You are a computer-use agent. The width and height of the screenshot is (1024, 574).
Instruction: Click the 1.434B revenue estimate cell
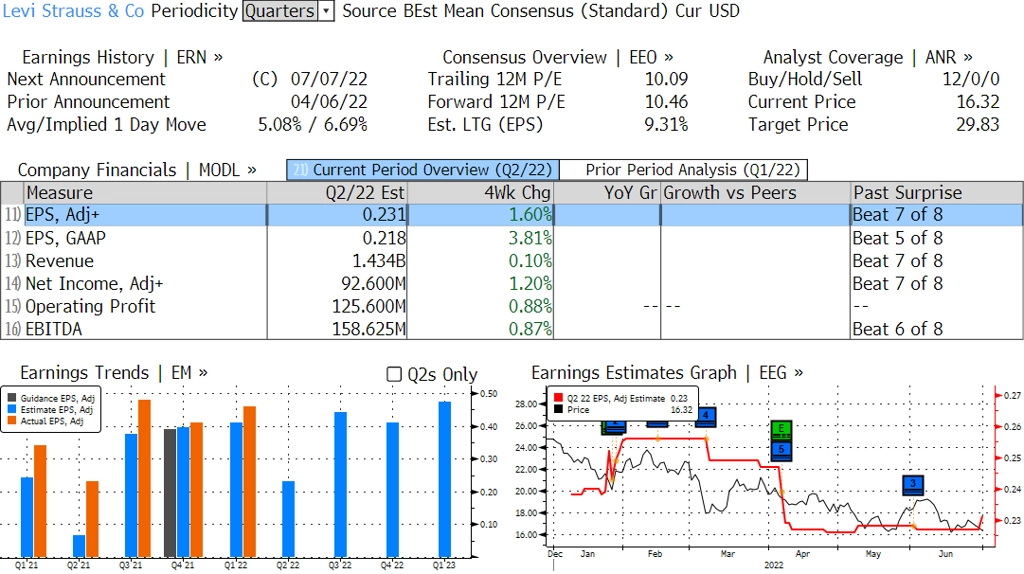pyautogui.click(x=337, y=261)
